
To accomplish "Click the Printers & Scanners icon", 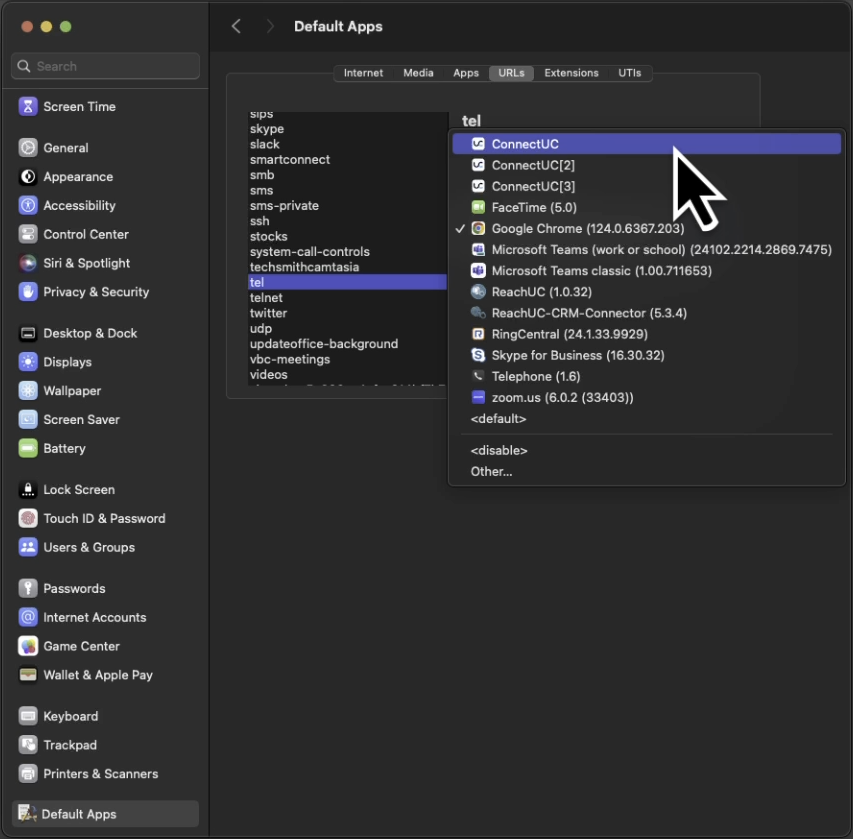I will pyautogui.click(x=28, y=774).
